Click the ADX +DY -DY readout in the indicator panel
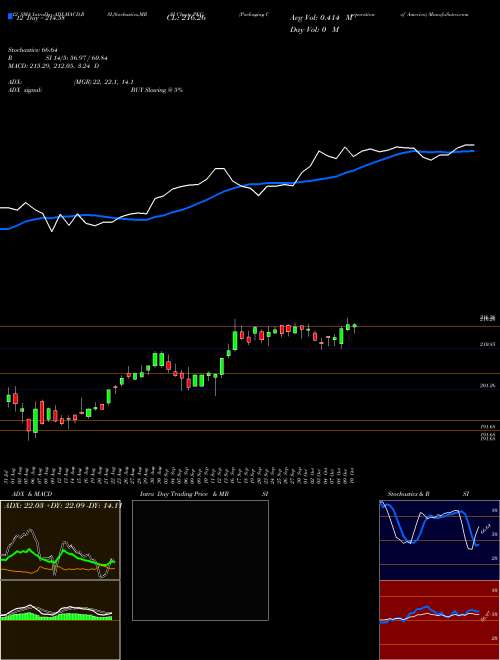The image size is (500, 660). coord(63,505)
